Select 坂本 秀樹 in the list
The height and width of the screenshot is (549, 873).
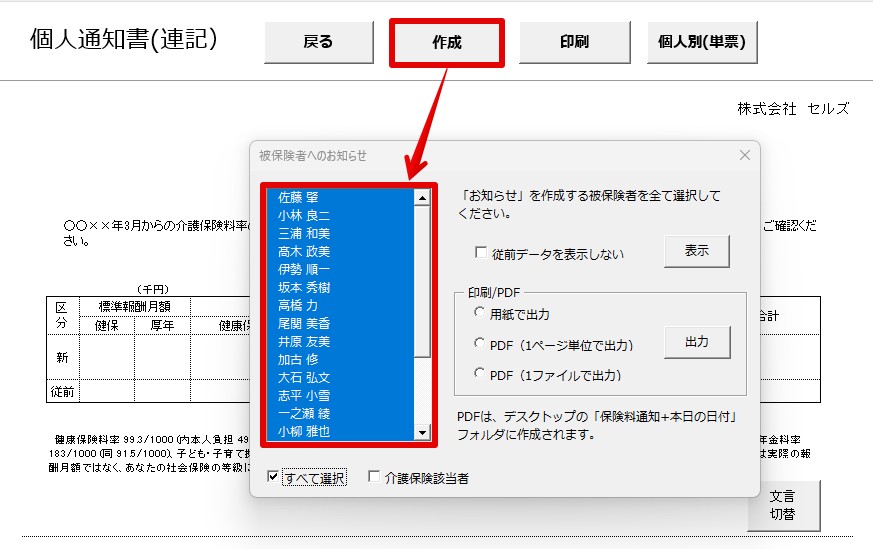pyautogui.click(x=341, y=287)
